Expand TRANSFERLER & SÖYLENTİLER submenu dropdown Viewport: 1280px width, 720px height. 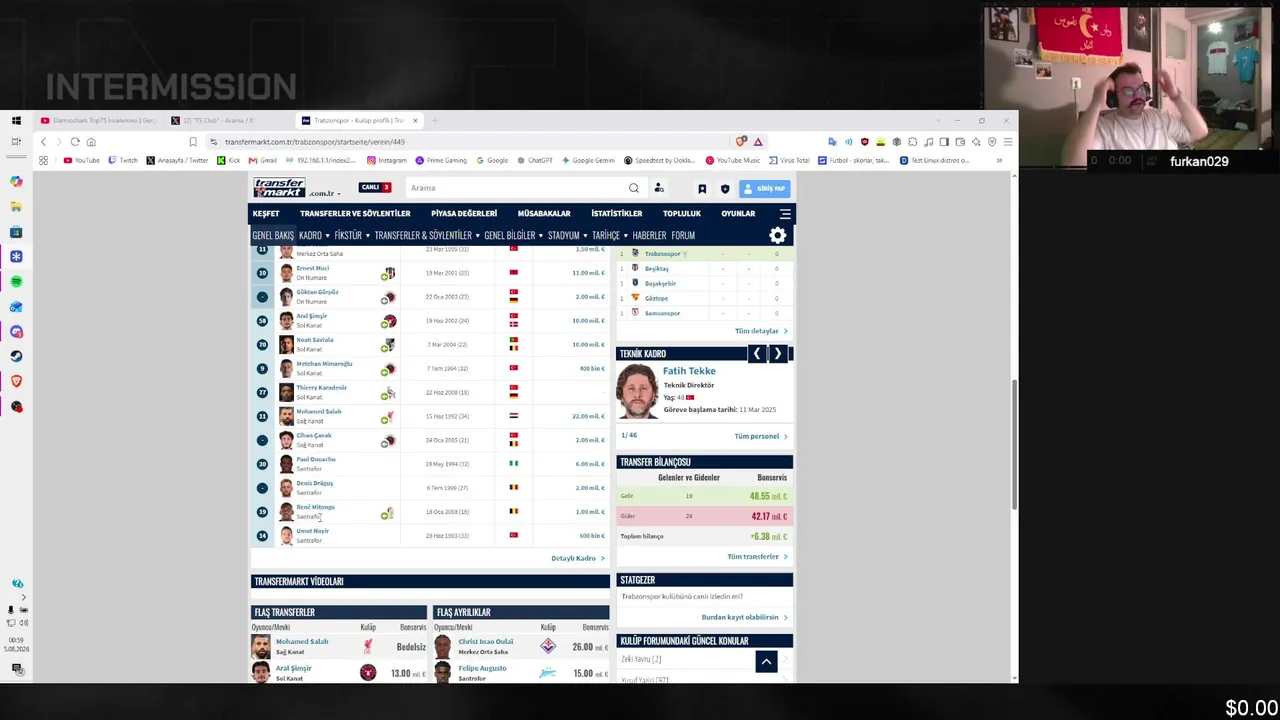(427, 235)
